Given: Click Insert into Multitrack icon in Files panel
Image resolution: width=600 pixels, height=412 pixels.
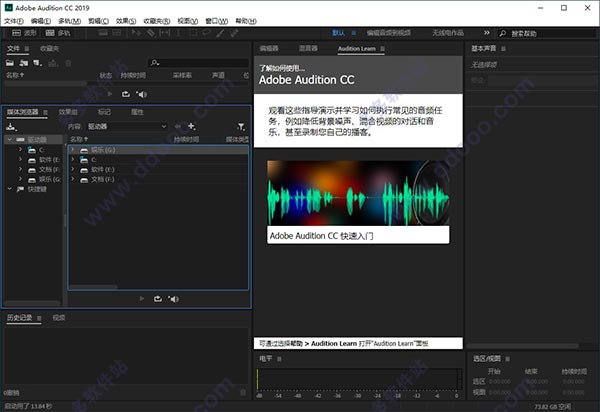Looking at the screenshot, I should [x=53, y=63].
